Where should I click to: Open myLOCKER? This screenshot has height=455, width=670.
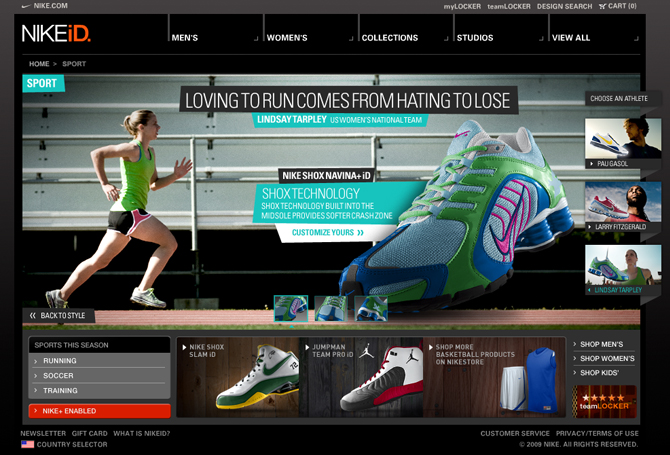pos(462,6)
